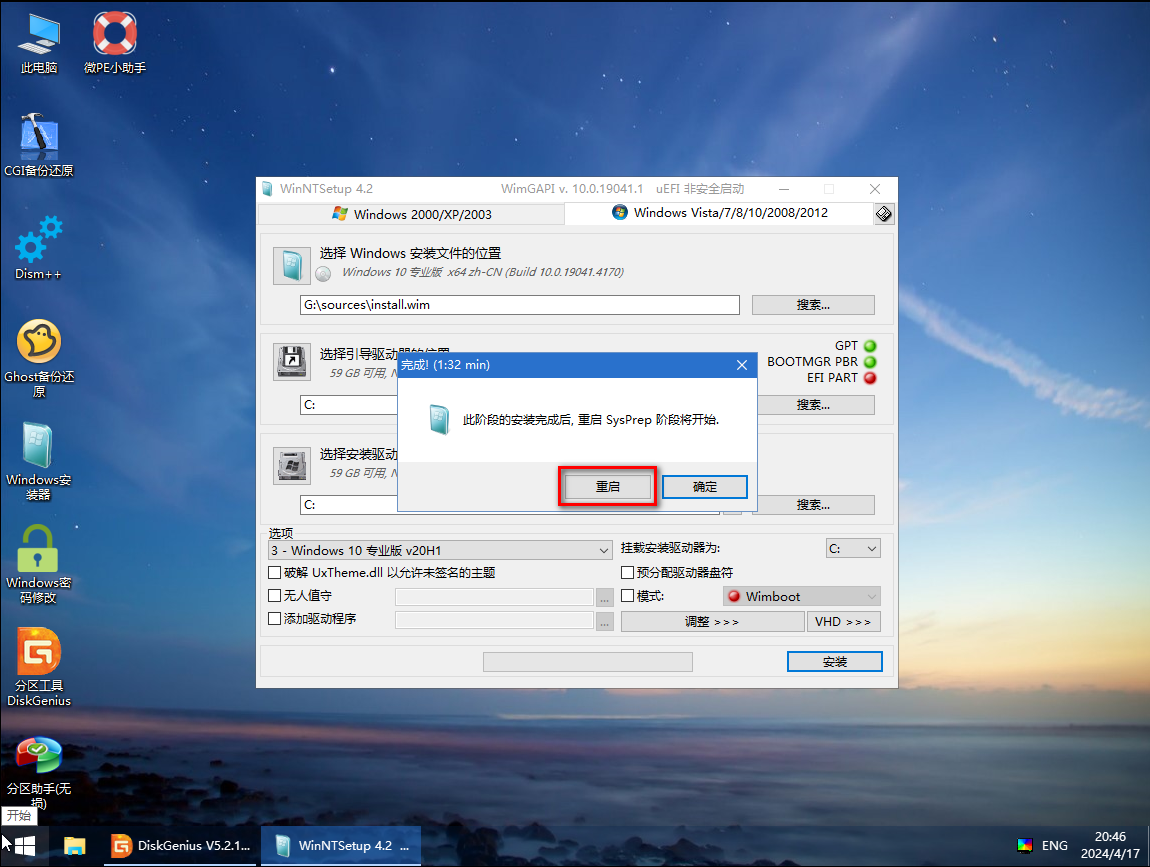1150x867 pixels.
Task: Click the GPT green status light
Action: tap(871, 346)
